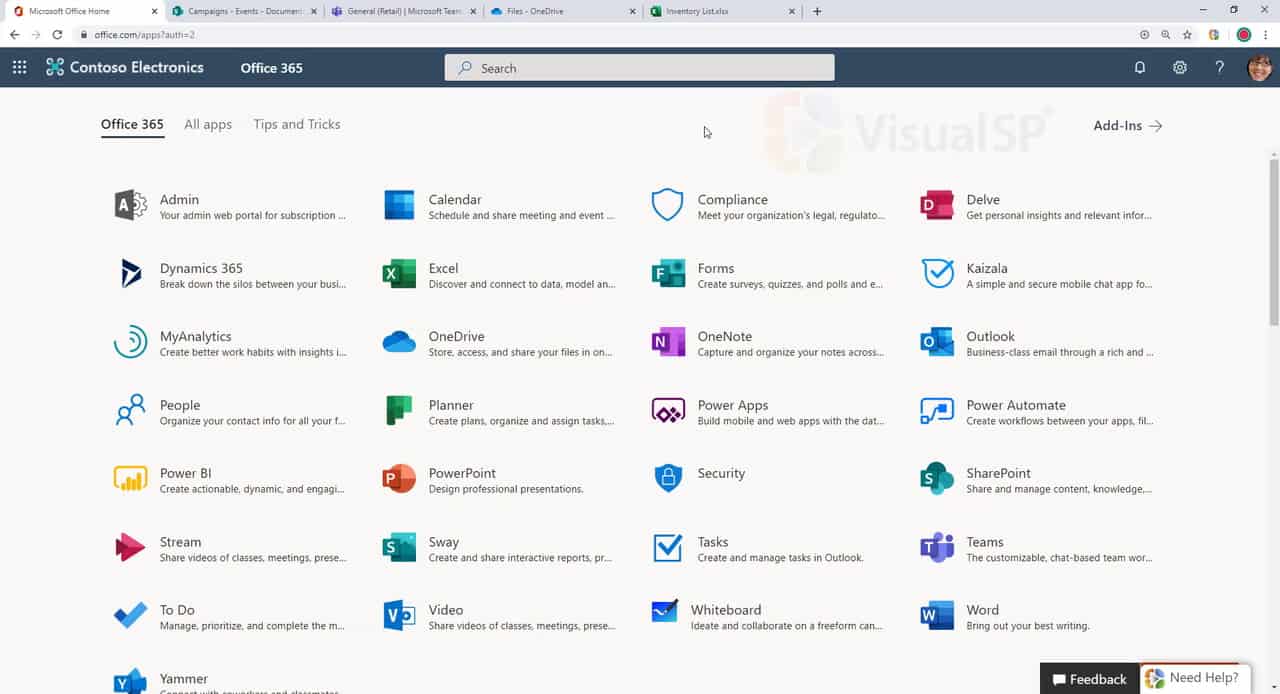Launch the Dynamics 365 icon

[131, 273]
